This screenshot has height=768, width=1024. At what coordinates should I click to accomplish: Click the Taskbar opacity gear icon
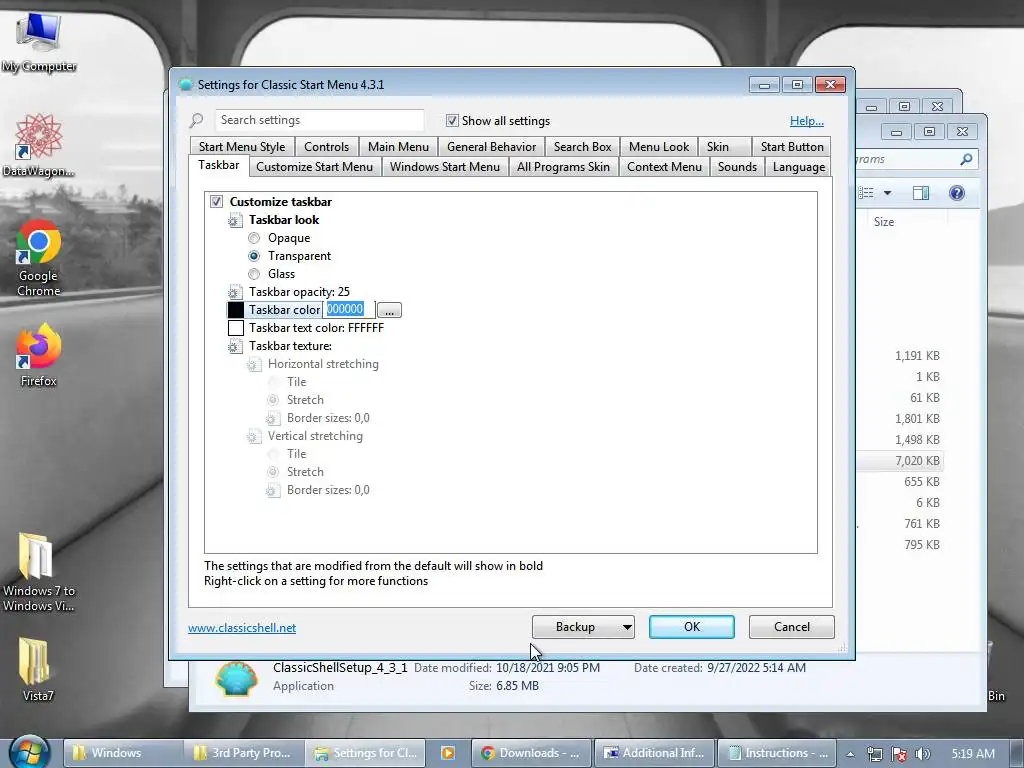click(x=235, y=292)
